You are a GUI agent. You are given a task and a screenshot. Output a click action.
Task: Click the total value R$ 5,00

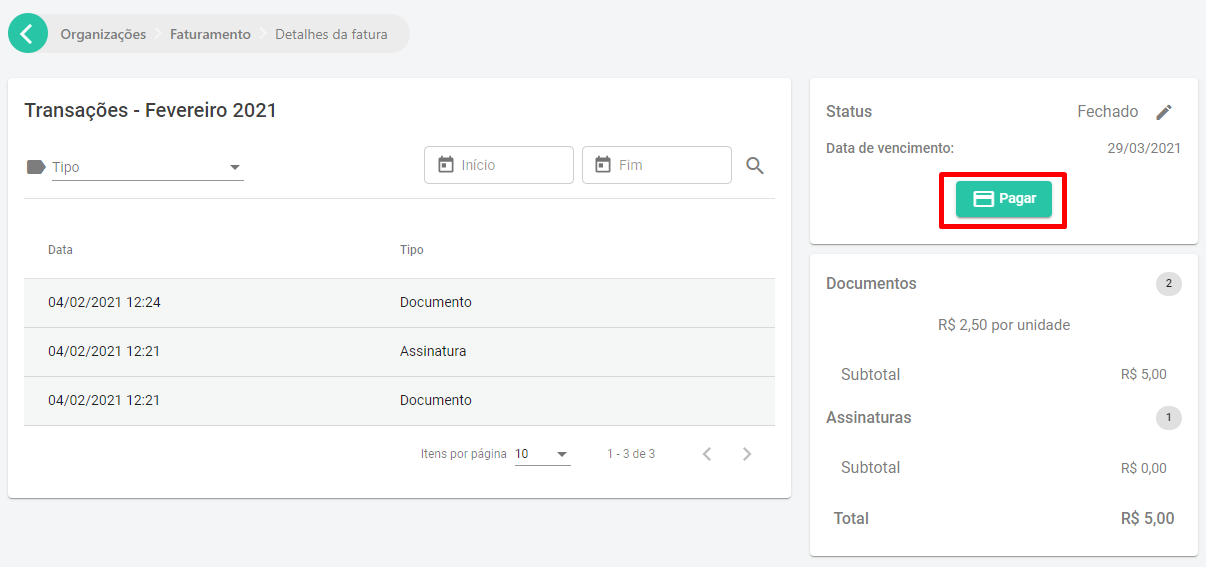[x=1148, y=519]
